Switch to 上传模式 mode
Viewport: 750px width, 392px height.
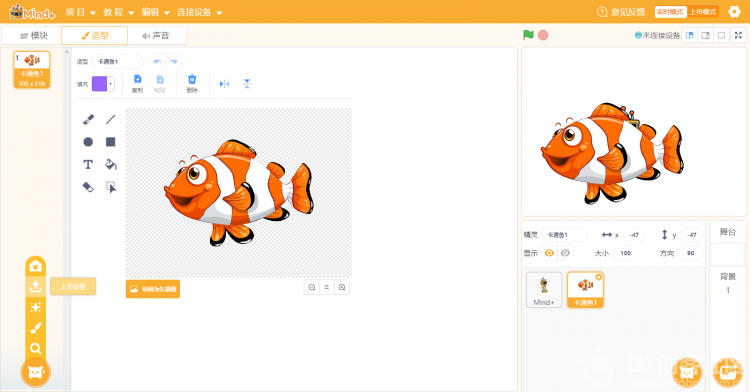tap(703, 12)
